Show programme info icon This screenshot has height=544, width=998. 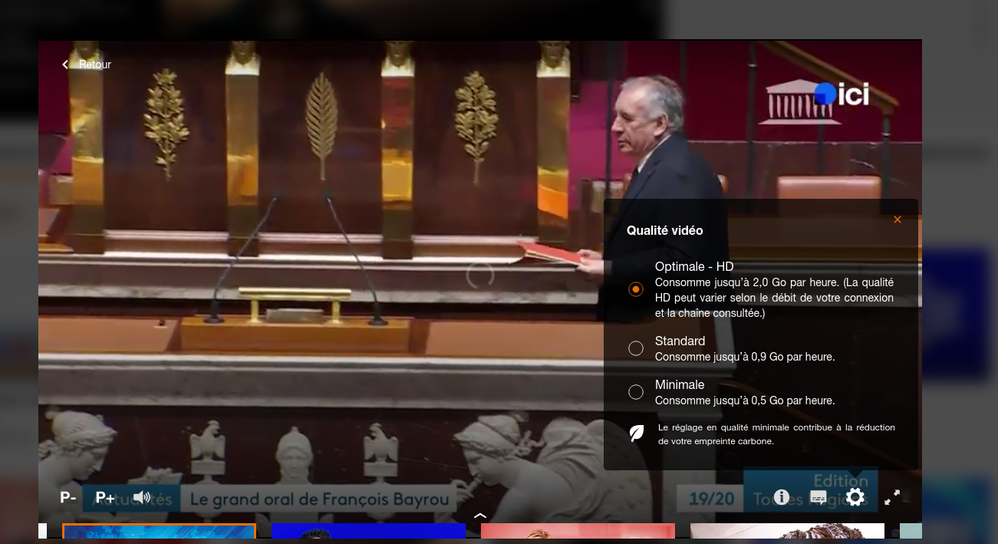[782, 497]
